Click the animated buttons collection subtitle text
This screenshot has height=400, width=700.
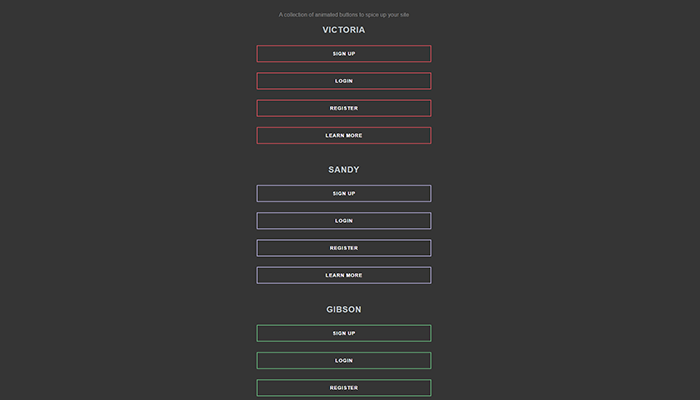coord(344,15)
